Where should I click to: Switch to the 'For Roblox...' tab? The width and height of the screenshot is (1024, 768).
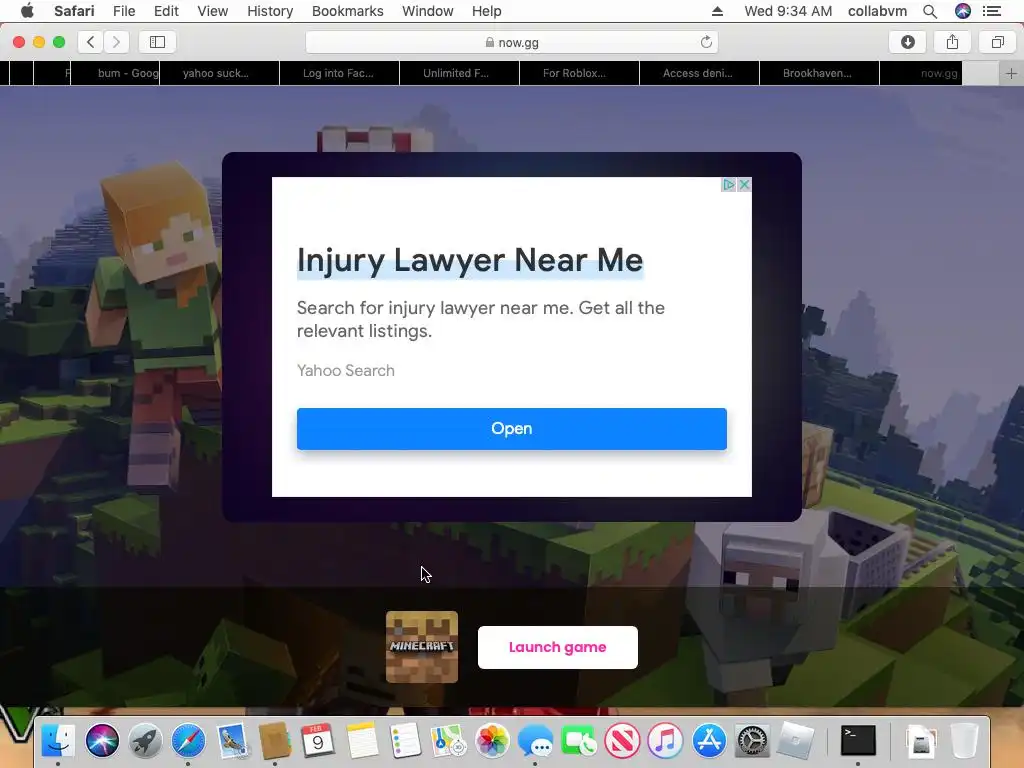(x=579, y=73)
